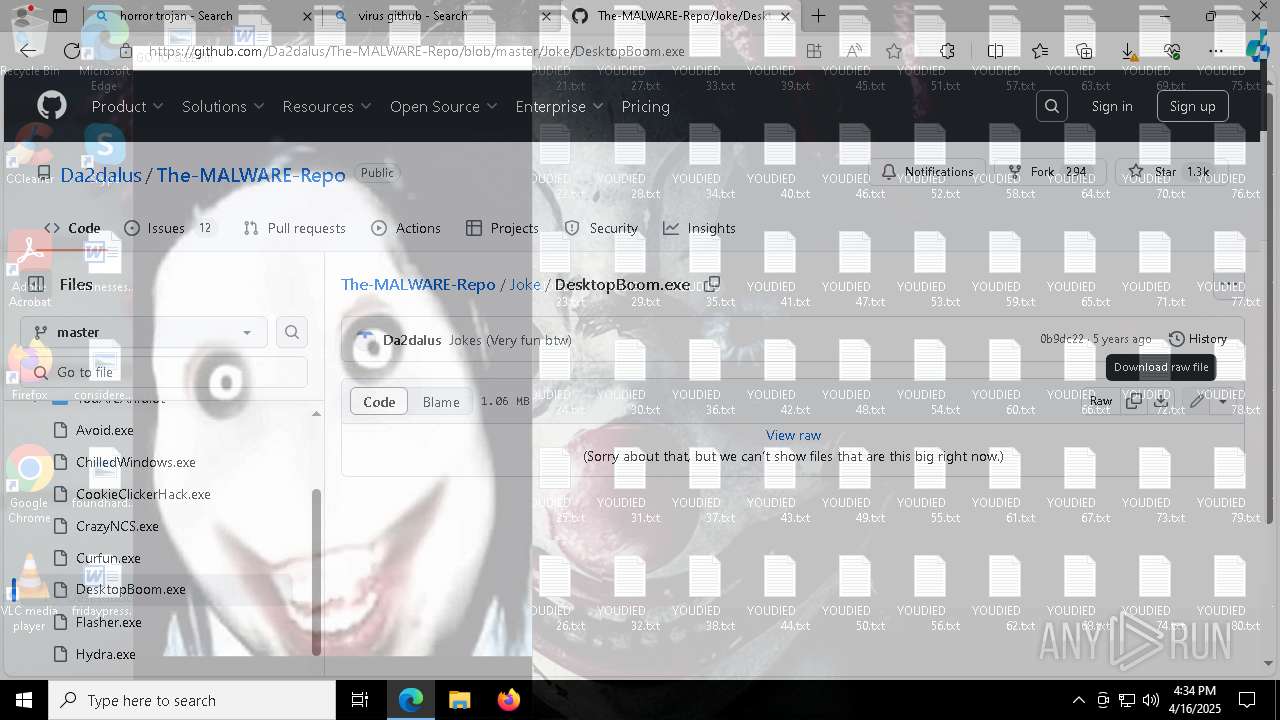Click the Notifications bell button
This screenshot has width=1280, height=720.
[x=928, y=172]
